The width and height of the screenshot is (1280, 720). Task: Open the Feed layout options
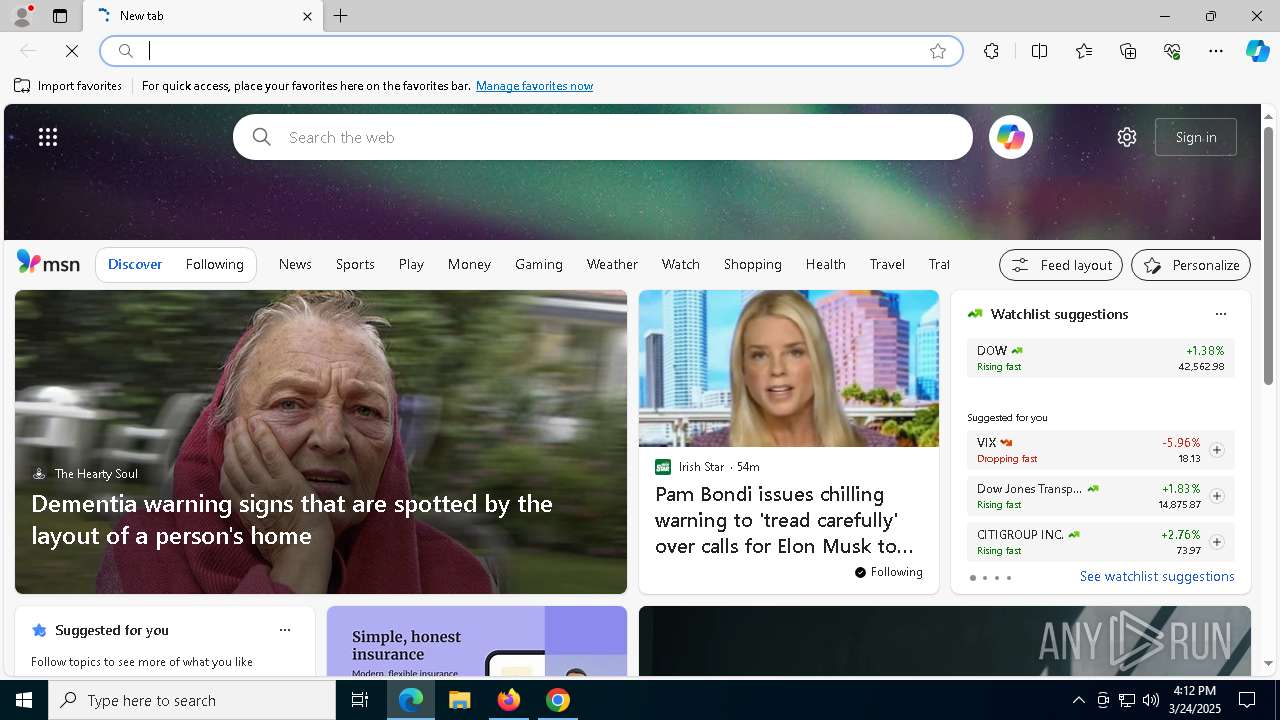coord(1061,265)
